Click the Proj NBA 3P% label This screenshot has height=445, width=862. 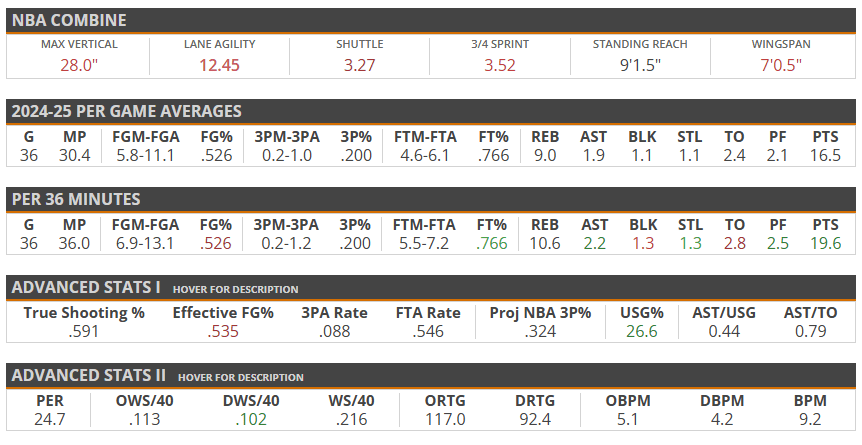540,313
